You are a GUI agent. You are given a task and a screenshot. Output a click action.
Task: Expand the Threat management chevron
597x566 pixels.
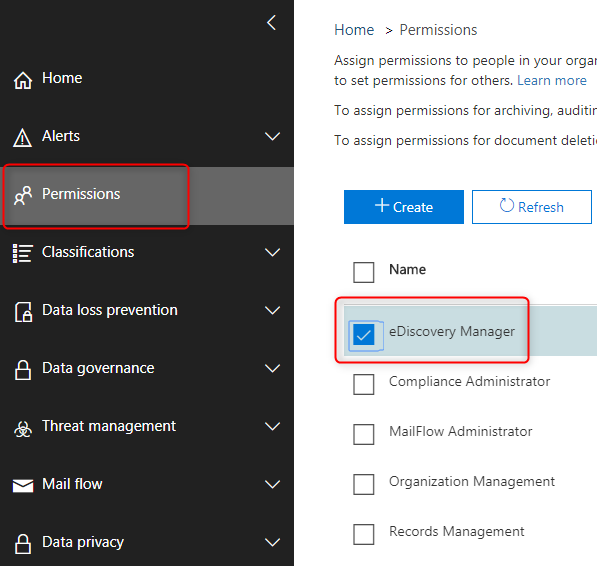(x=272, y=426)
